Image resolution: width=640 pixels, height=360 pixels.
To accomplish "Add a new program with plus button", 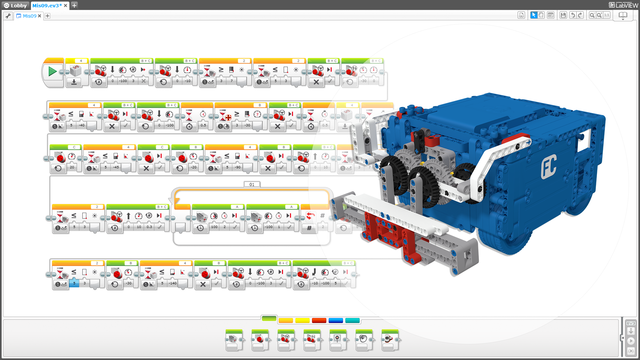I will coord(47,16).
